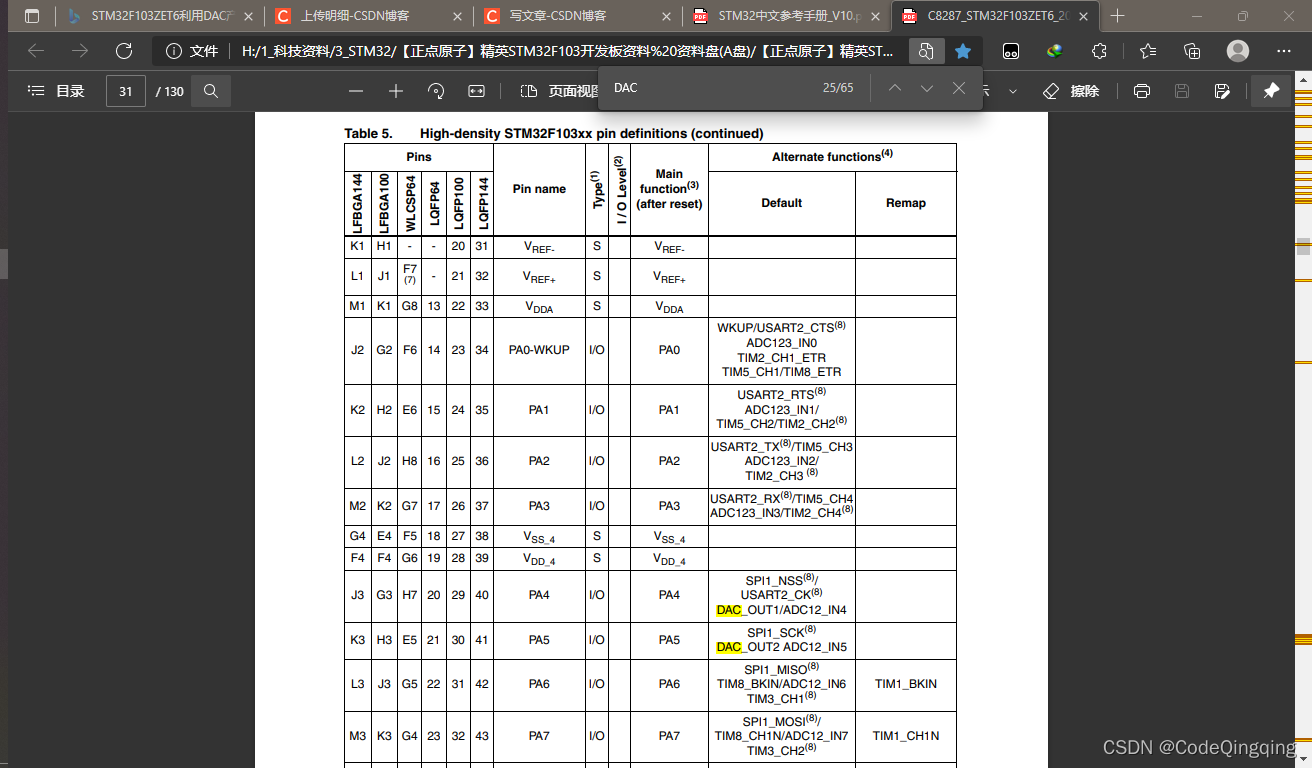Click the TIM1_CH1N remap cell
Image resolution: width=1312 pixels, height=768 pixels.
[905, 736]
